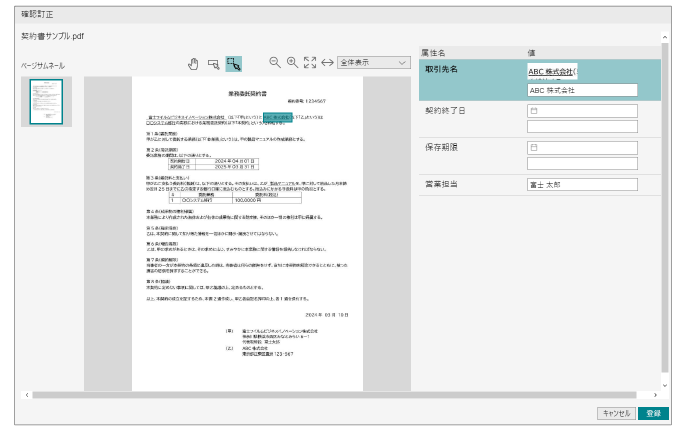Fit page to width icon
The height and width of the screenshot is (431, 686).
click(327, 63)
